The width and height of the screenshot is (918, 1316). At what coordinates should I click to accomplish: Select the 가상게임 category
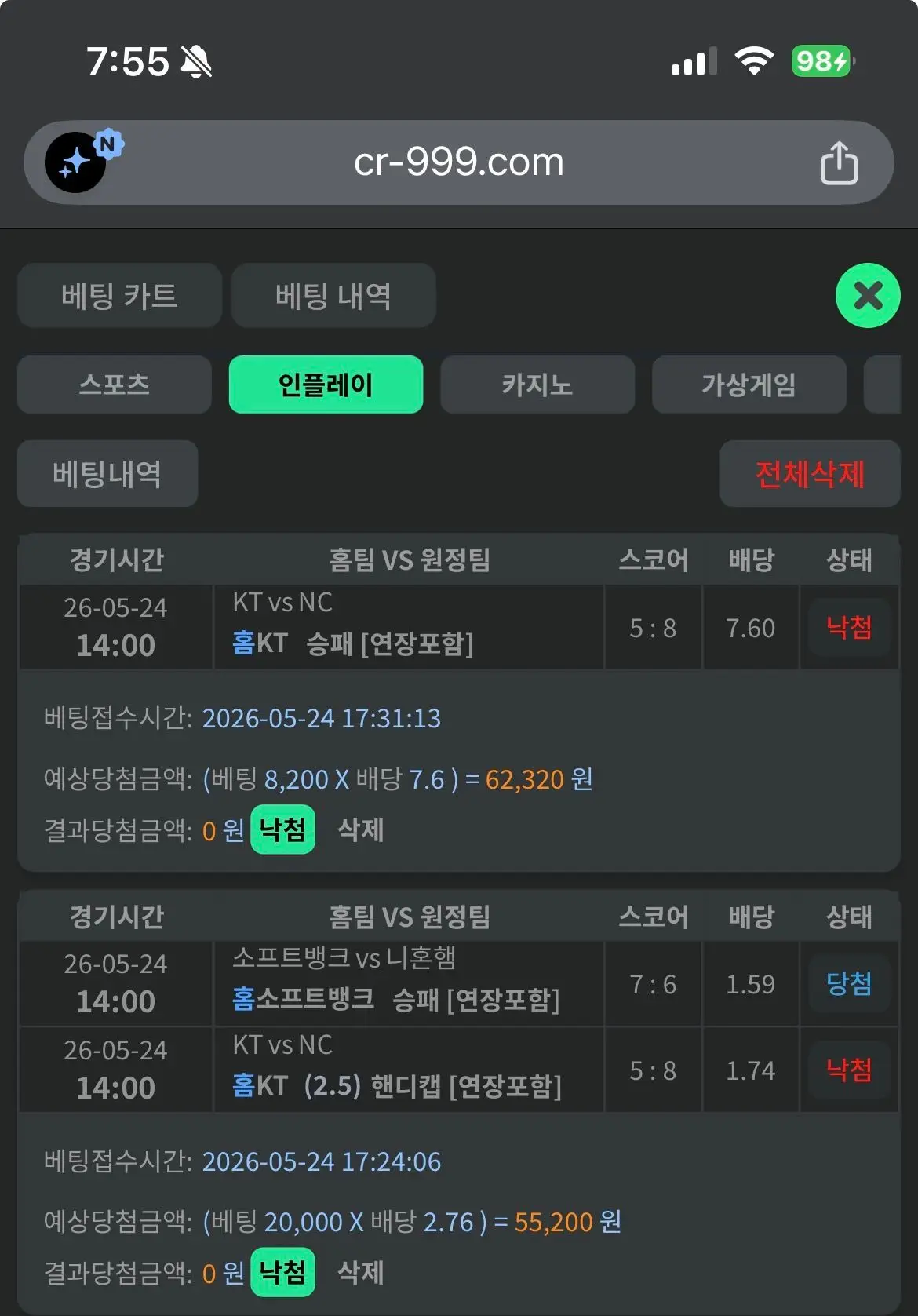pyautogui.click(x=749, y=385)
